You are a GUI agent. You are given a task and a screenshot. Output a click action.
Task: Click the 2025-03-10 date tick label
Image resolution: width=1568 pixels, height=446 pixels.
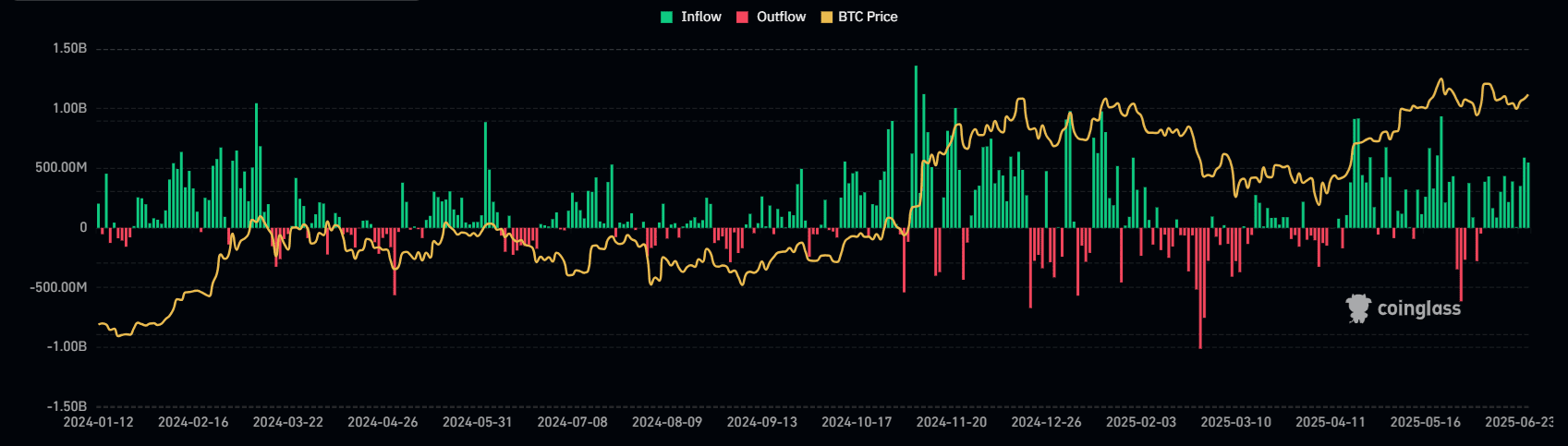(x=1235, y=422)
